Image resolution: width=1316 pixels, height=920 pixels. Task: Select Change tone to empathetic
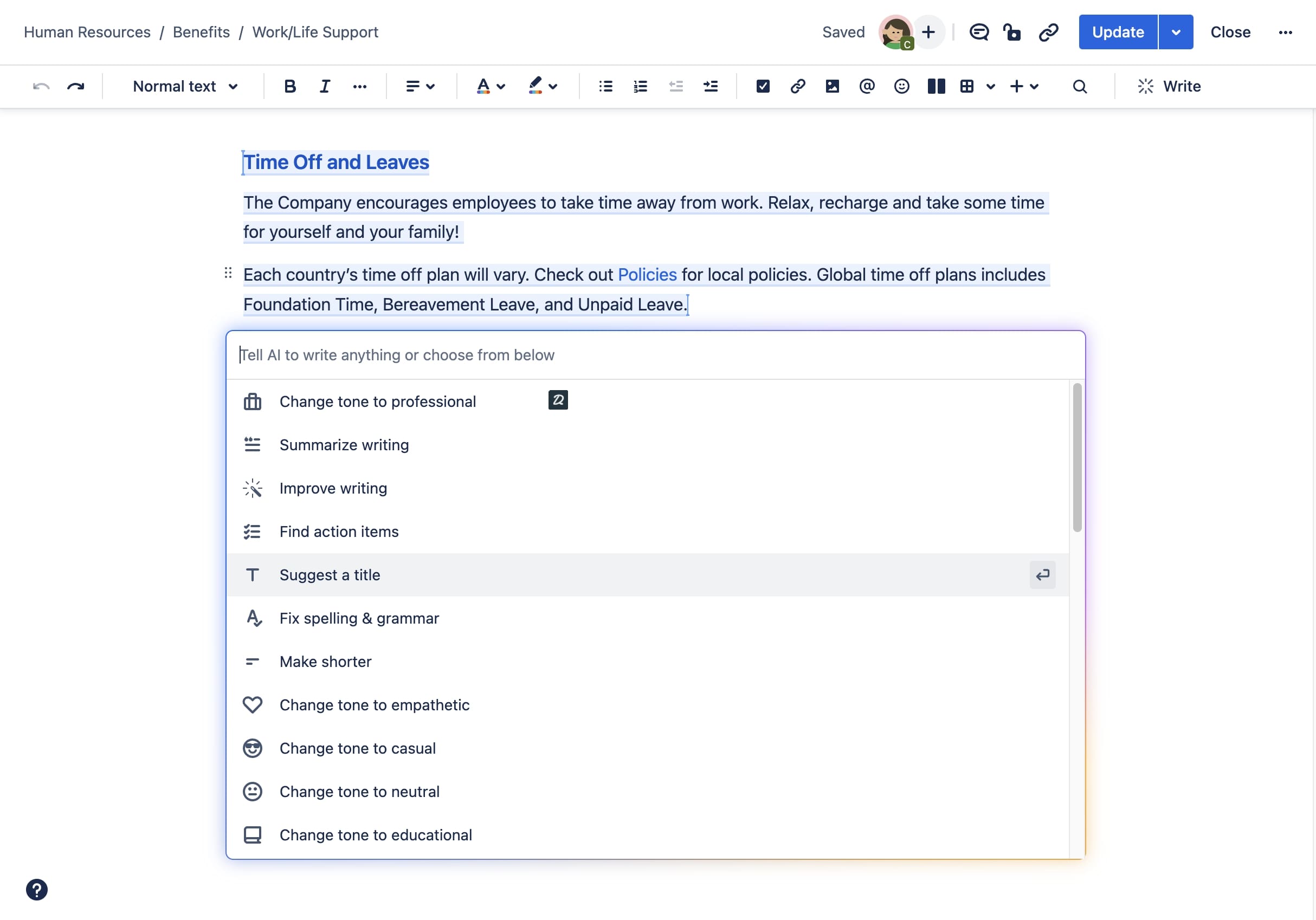click(648, 705)
